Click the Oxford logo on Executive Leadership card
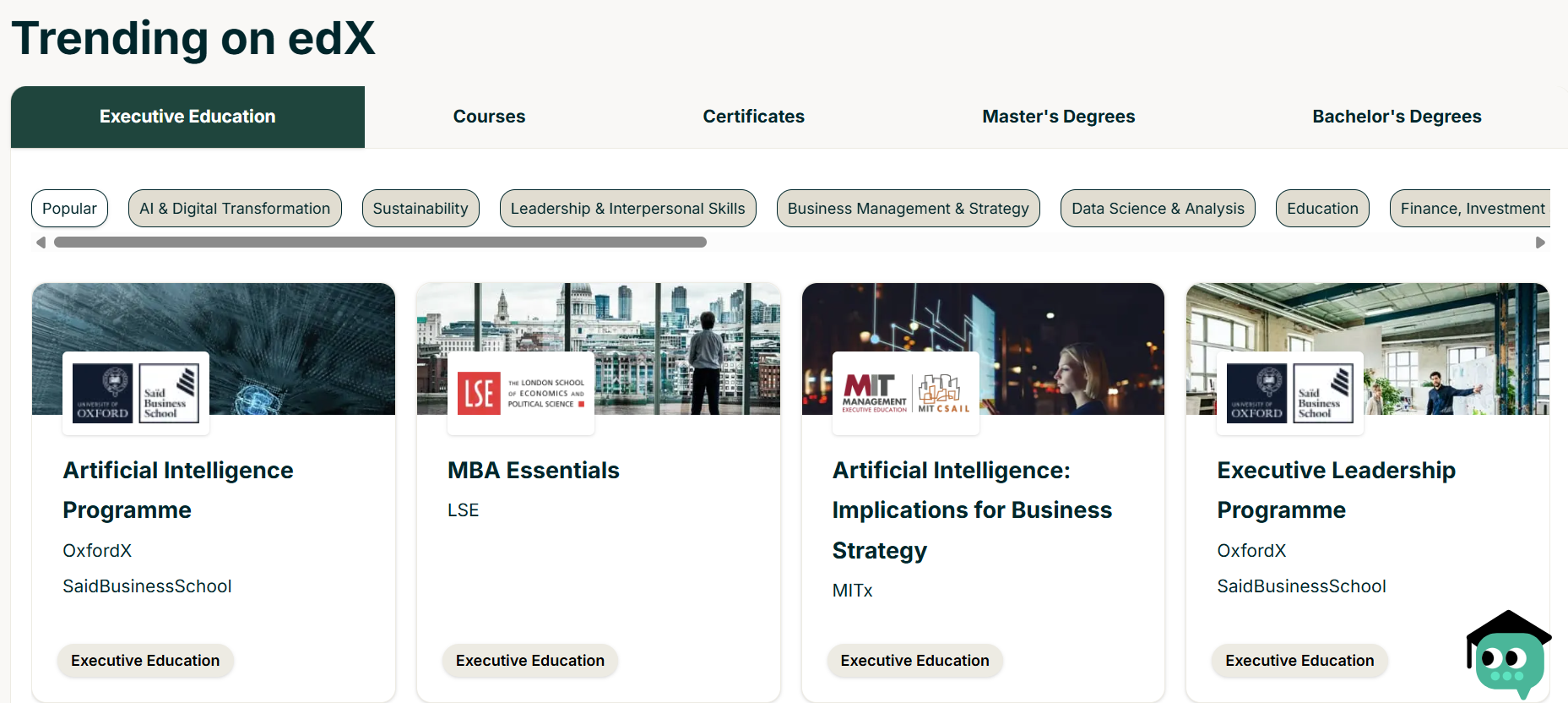The width and height of the screenshot is (1568, 703). click(x=1290, y=393)
